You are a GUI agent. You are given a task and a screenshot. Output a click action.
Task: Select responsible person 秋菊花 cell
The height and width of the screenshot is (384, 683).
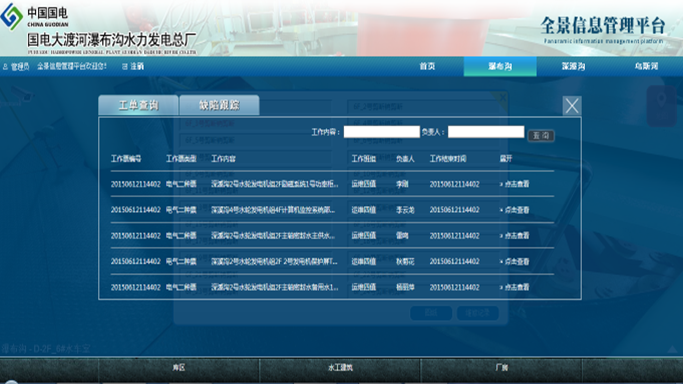[405, 261]
